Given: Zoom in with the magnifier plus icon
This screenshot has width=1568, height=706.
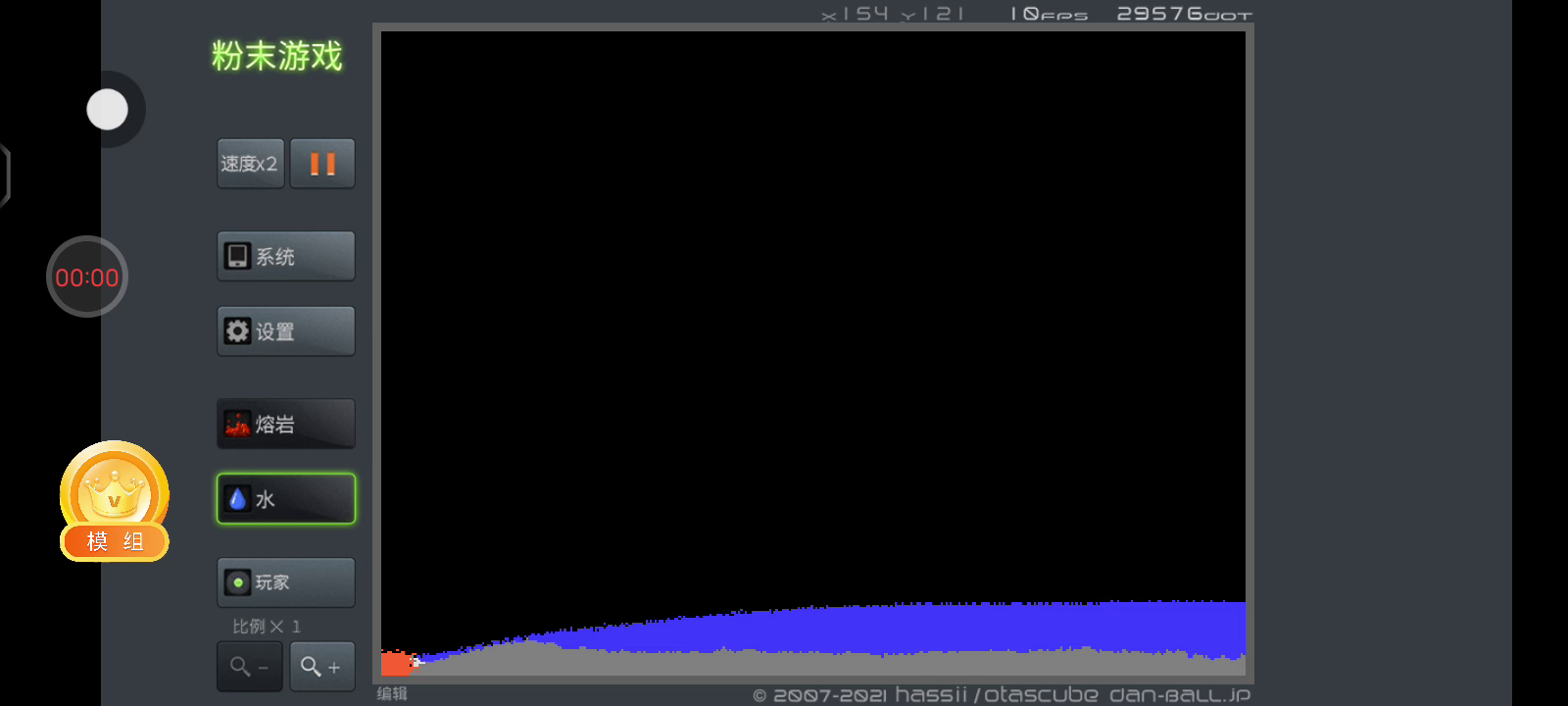Looking at the screenshot, I should [321, 667].
